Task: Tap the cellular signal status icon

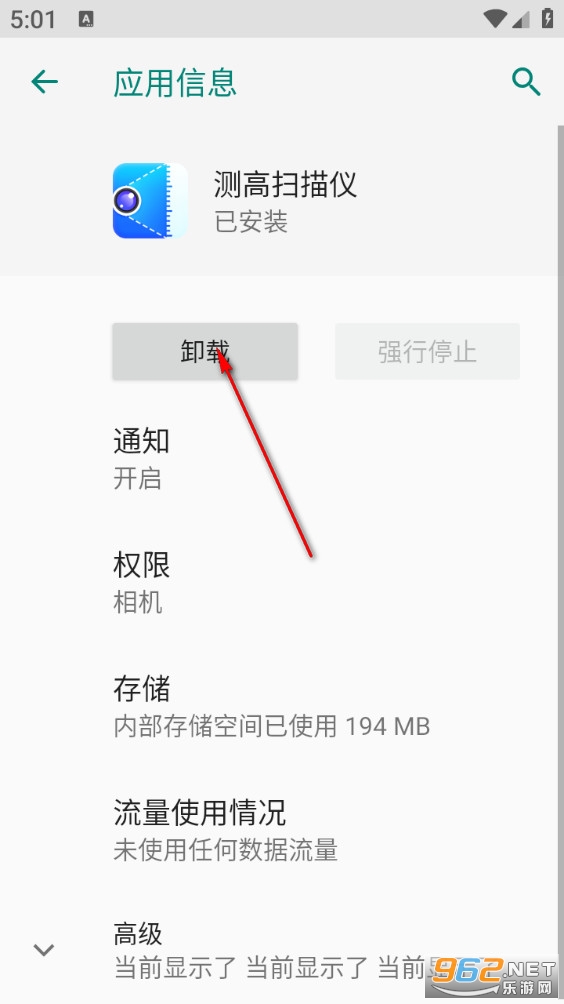Action: [521, 19]
